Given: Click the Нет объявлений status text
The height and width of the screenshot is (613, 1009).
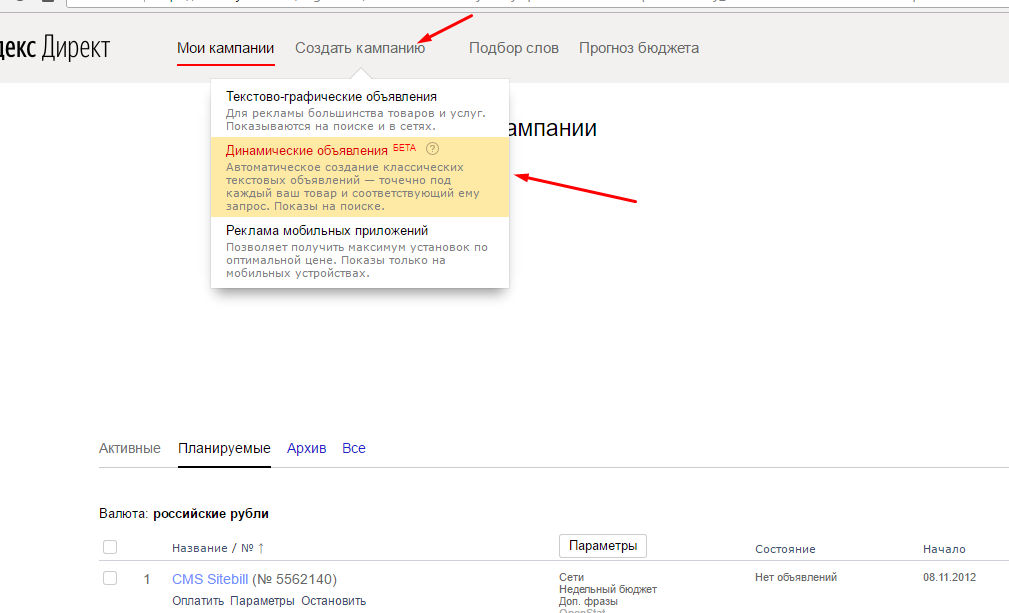Looking at the screenshot, I should pyautogui.click(x=796, y=577).
